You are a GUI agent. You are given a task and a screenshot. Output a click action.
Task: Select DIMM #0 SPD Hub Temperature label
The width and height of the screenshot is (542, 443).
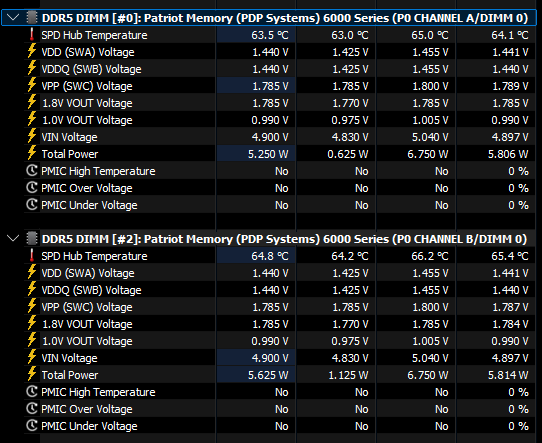[94, 35]
